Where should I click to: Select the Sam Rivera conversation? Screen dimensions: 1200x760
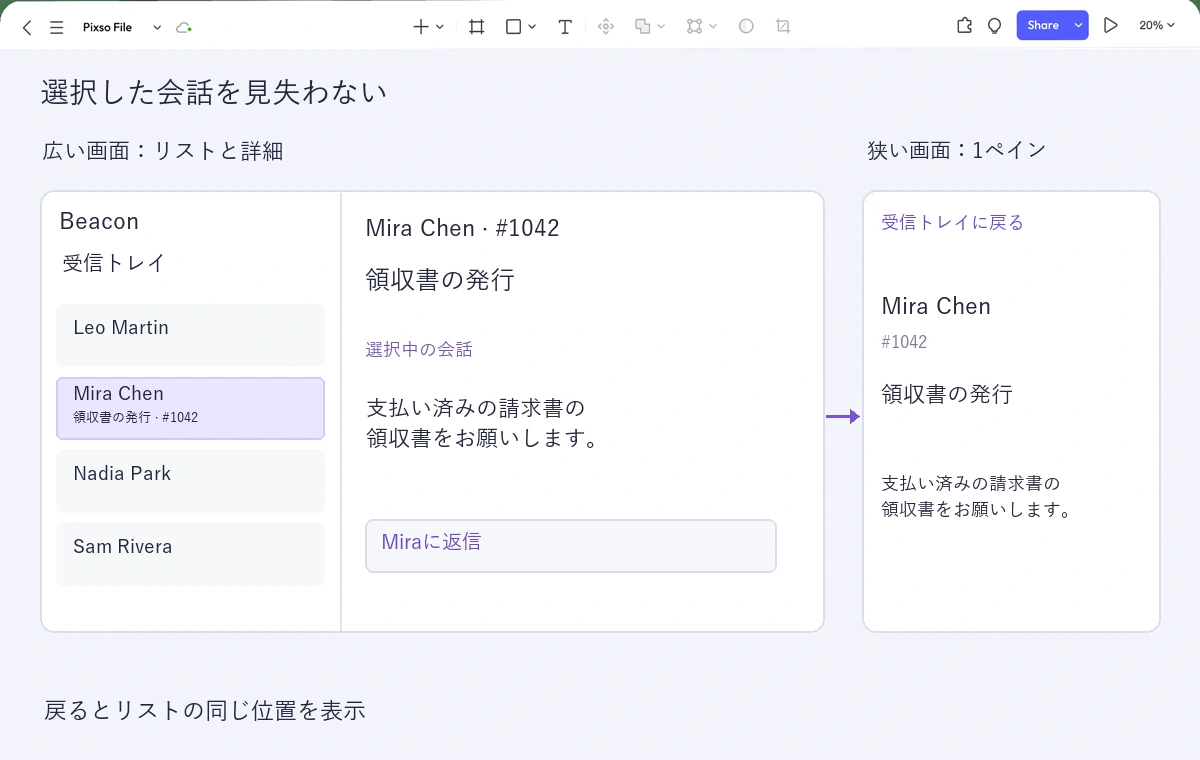pyautogui.click(x=190, y=554)
